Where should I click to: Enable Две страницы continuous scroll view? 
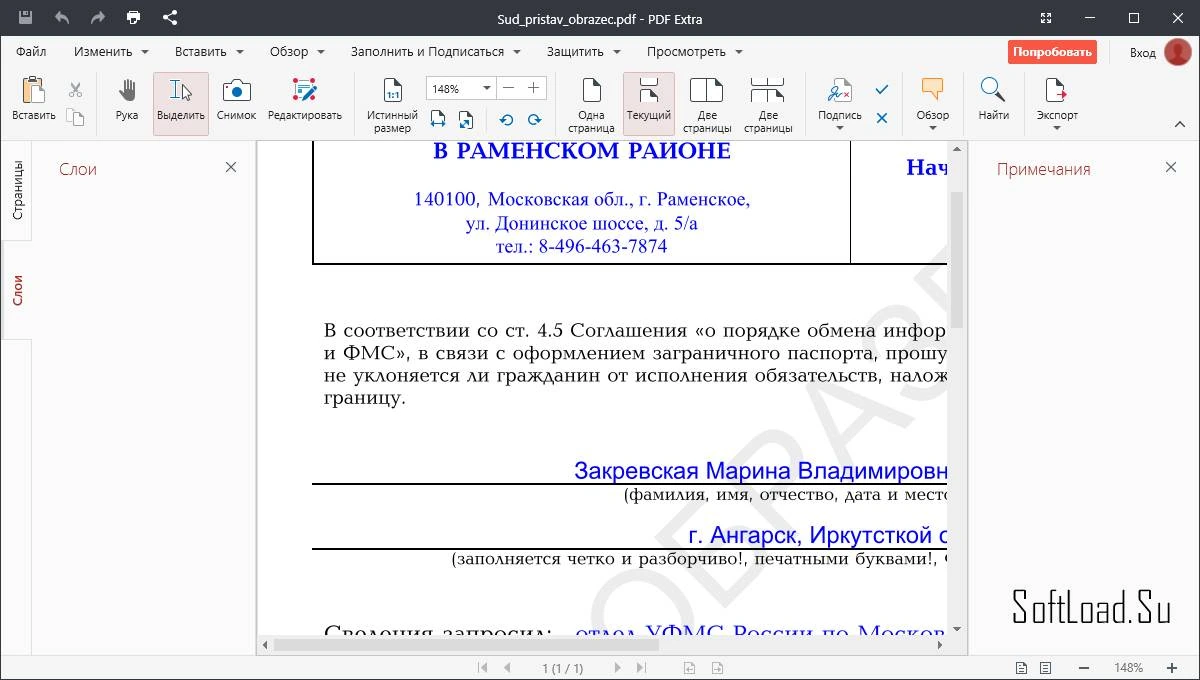click(x=768, y=104)
